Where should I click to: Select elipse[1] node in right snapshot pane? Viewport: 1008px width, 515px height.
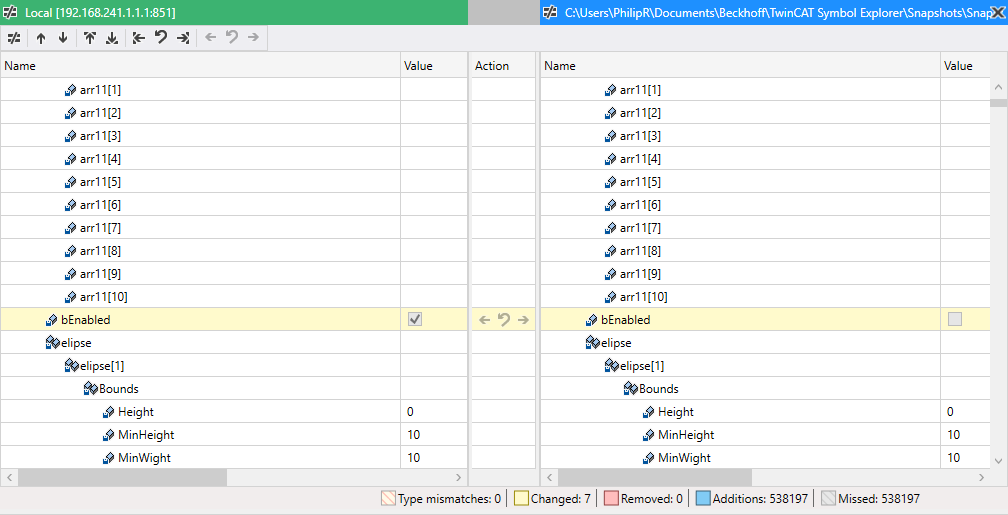click(x=642, y=366)
